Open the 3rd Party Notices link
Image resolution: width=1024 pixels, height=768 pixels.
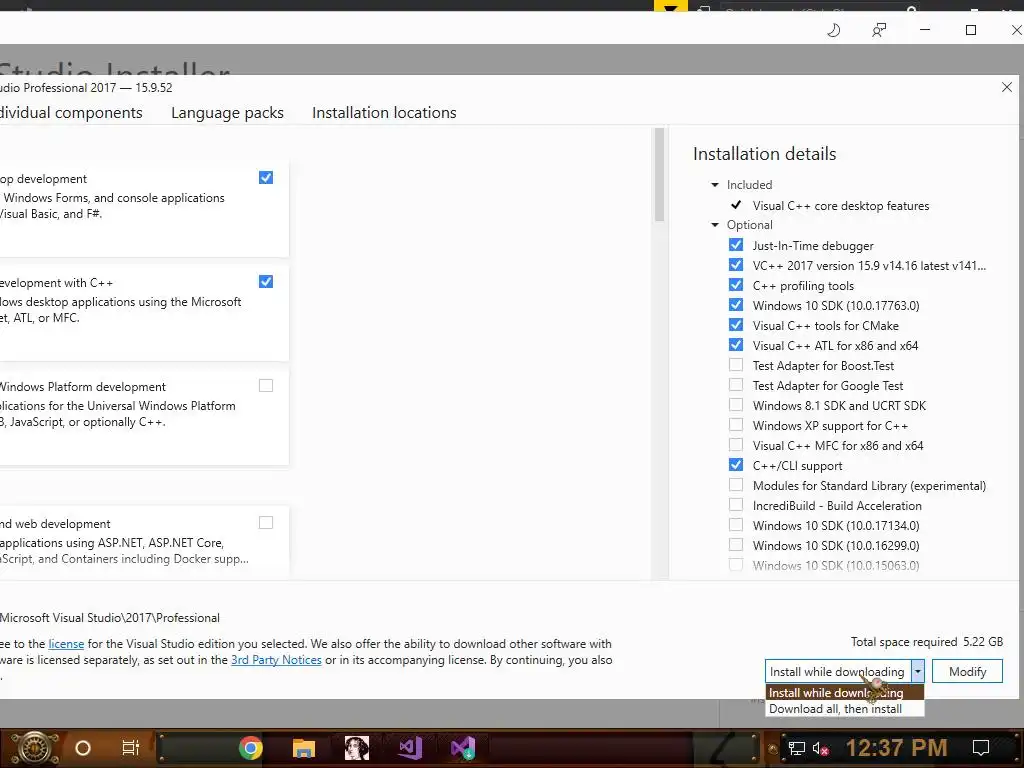(x=276, y=660)
